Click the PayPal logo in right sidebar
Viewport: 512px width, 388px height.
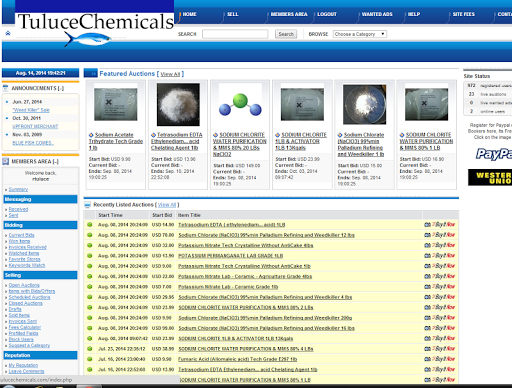[493, 154]
